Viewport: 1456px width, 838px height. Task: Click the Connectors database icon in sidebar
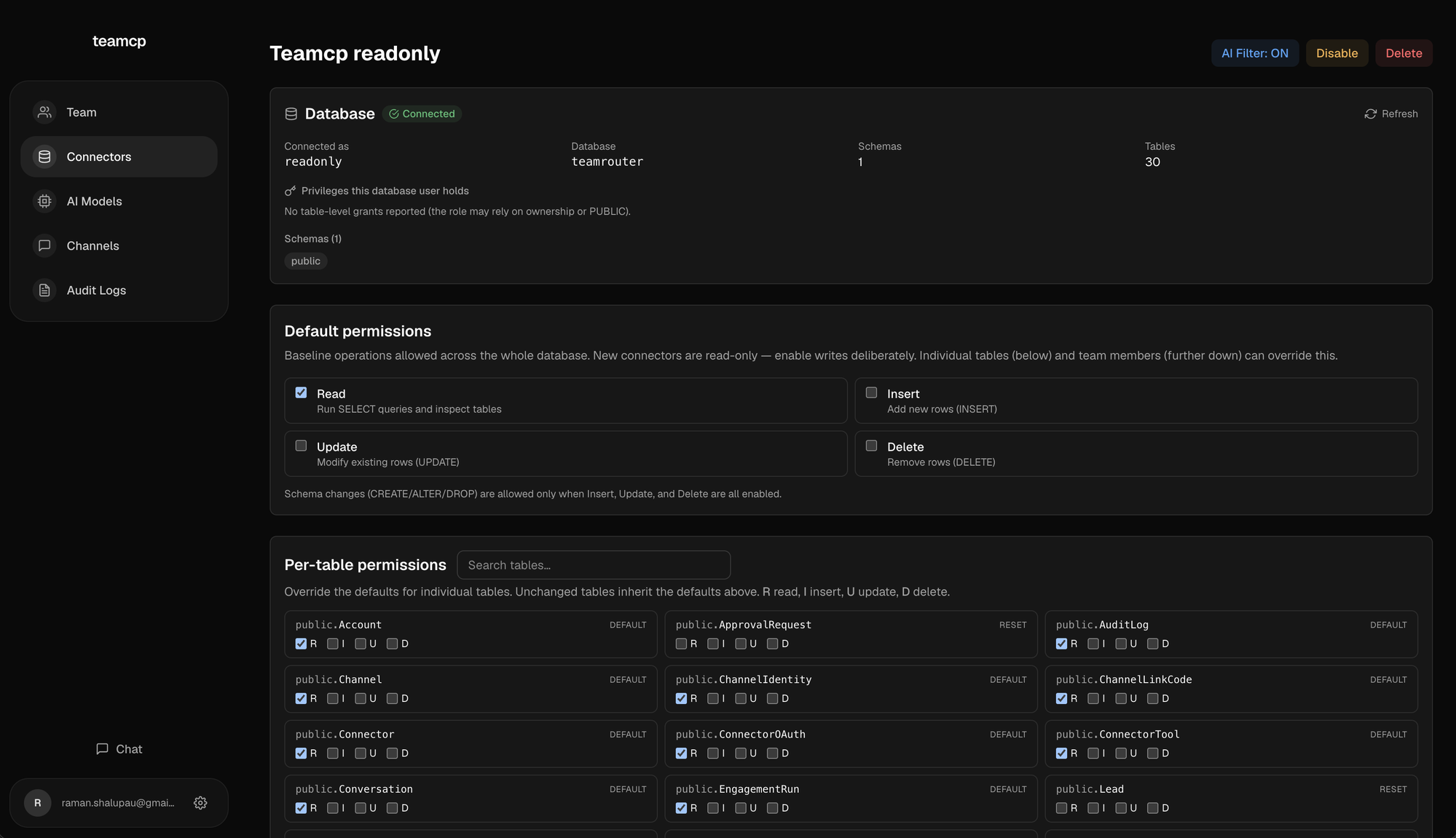pyautogui.click(x=44, y=157)
